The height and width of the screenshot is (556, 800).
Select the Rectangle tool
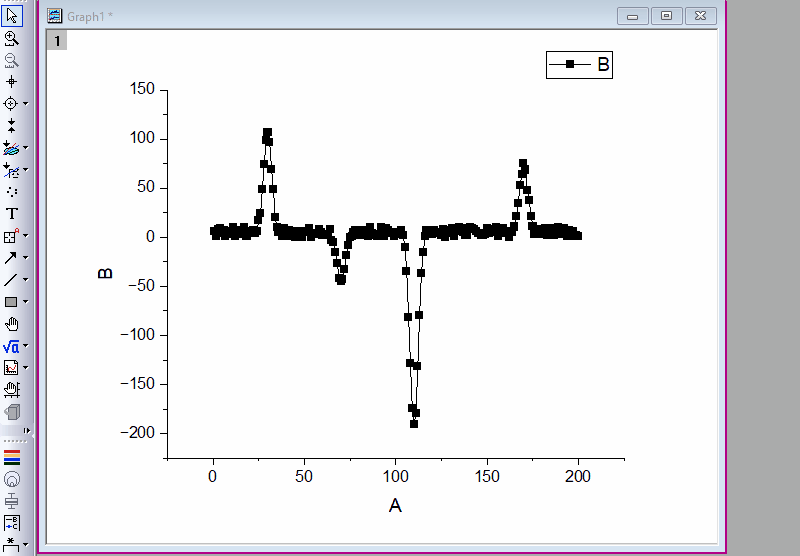point(10,302)
